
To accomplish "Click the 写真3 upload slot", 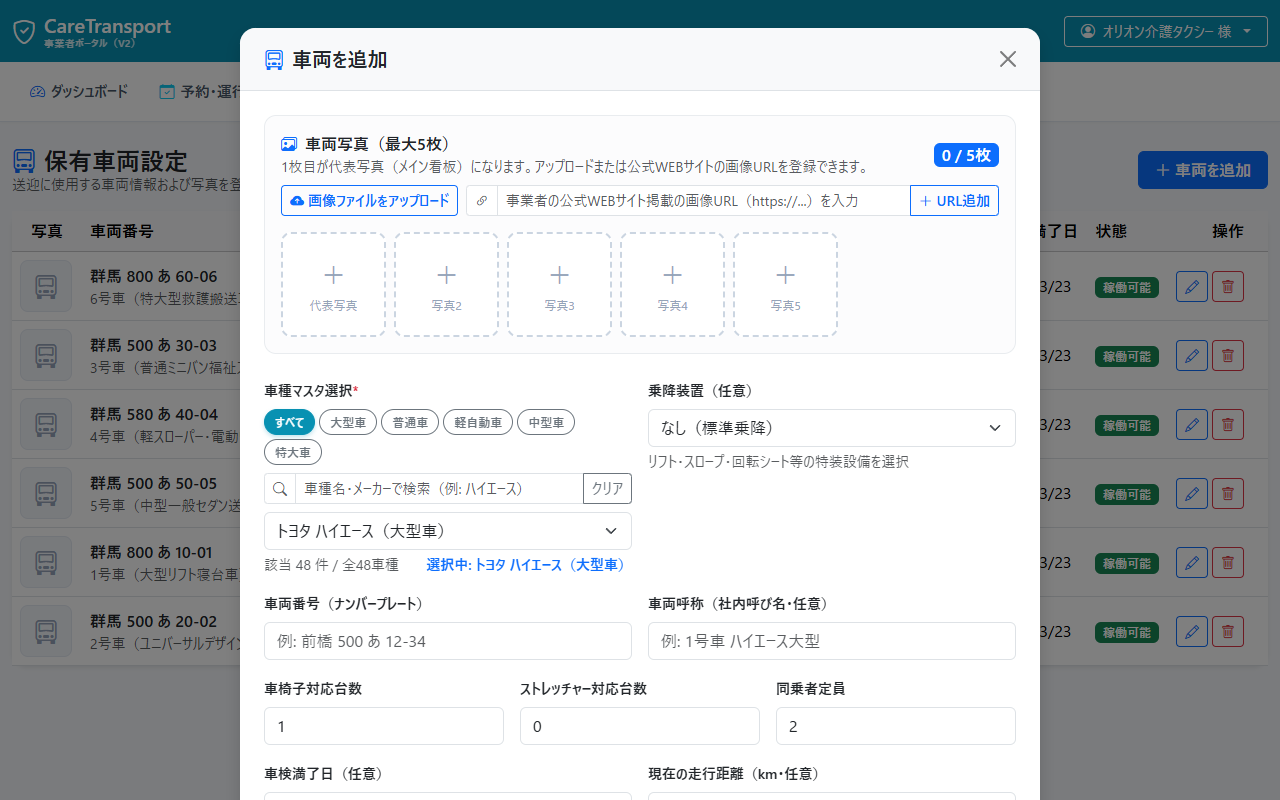I will click(559, 284).
